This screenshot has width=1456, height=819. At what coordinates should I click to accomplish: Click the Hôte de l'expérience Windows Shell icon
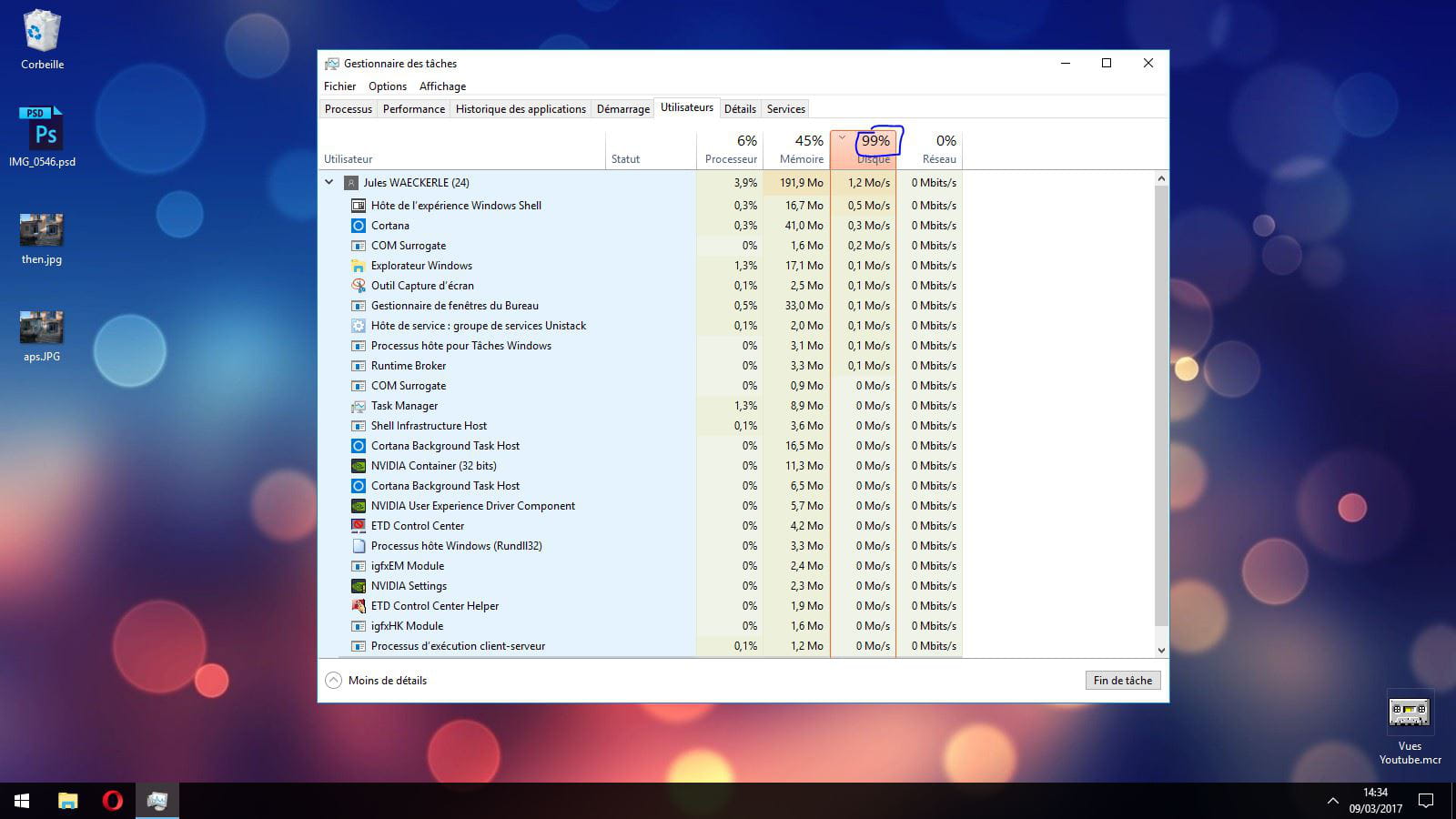(359, 206)
